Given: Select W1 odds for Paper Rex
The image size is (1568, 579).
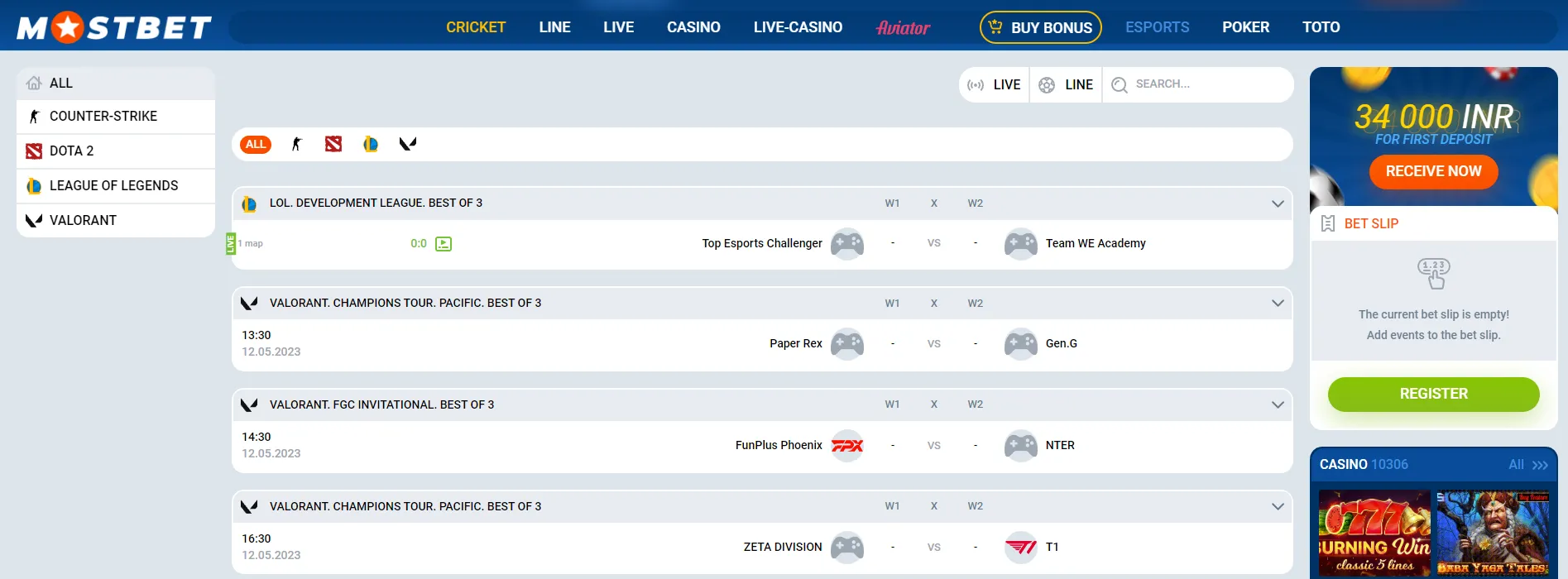Looking at the screenshot, I should pos(892,344).
